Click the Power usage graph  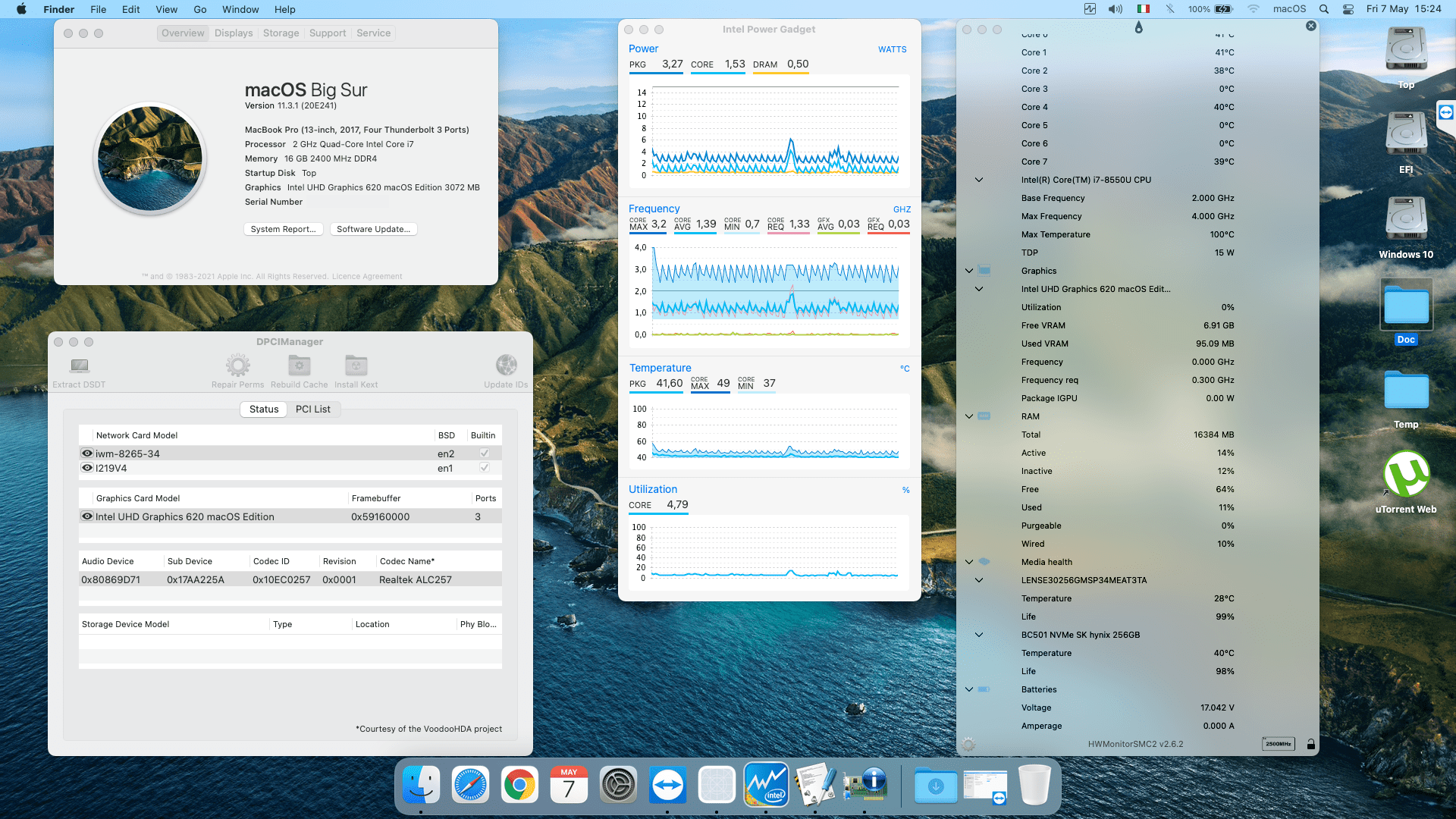pyautogui.click(x=769, y=131)
